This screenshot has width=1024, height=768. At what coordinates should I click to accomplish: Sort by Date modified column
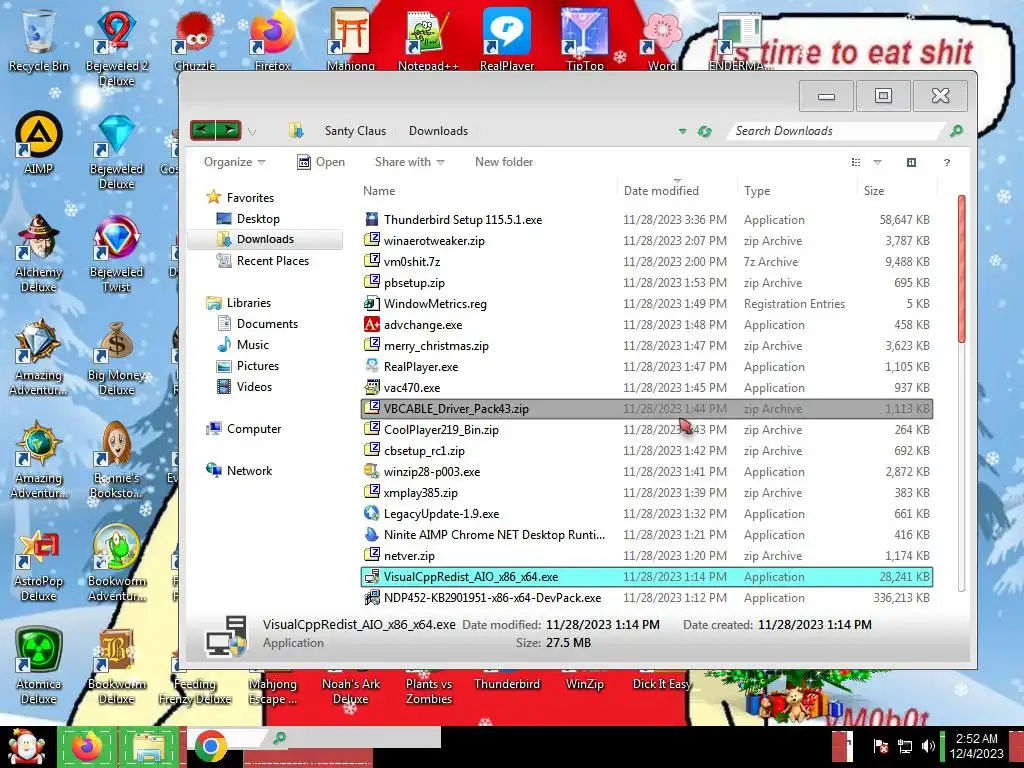677,191
